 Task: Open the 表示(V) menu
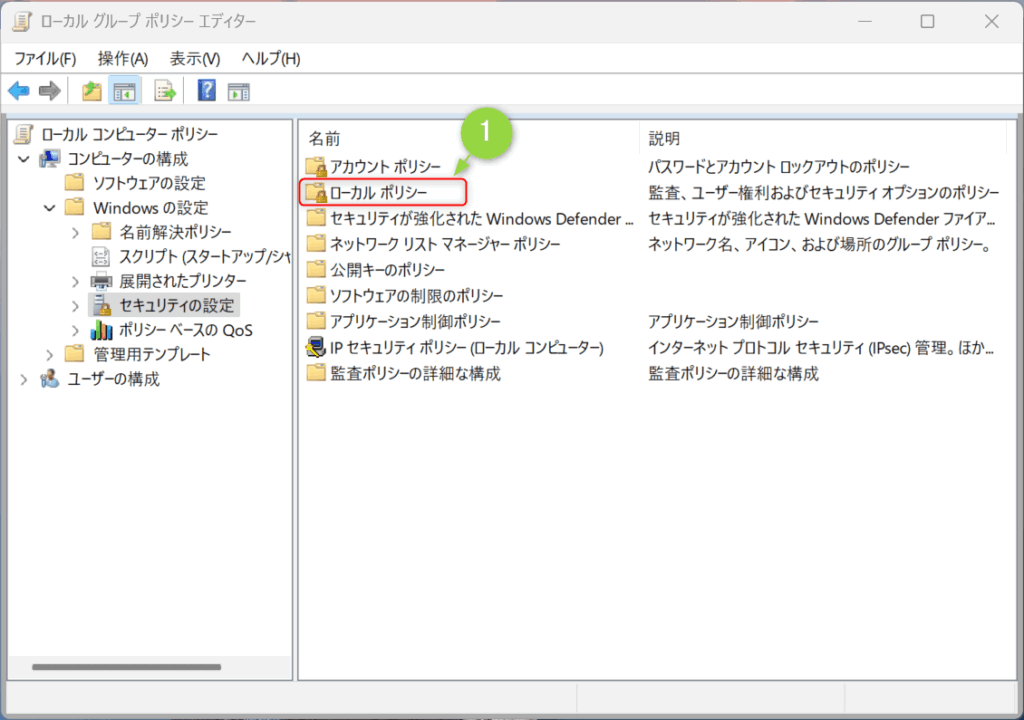click(195, 59)
